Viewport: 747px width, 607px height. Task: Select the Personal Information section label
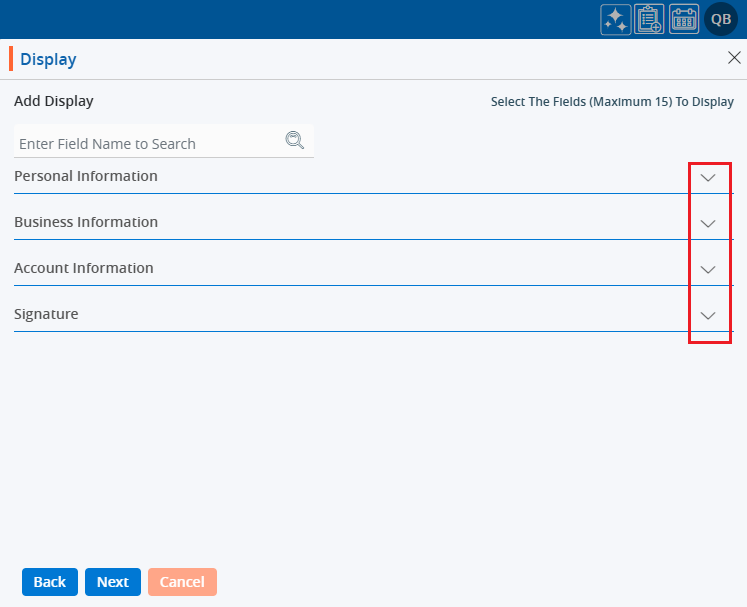86,176
